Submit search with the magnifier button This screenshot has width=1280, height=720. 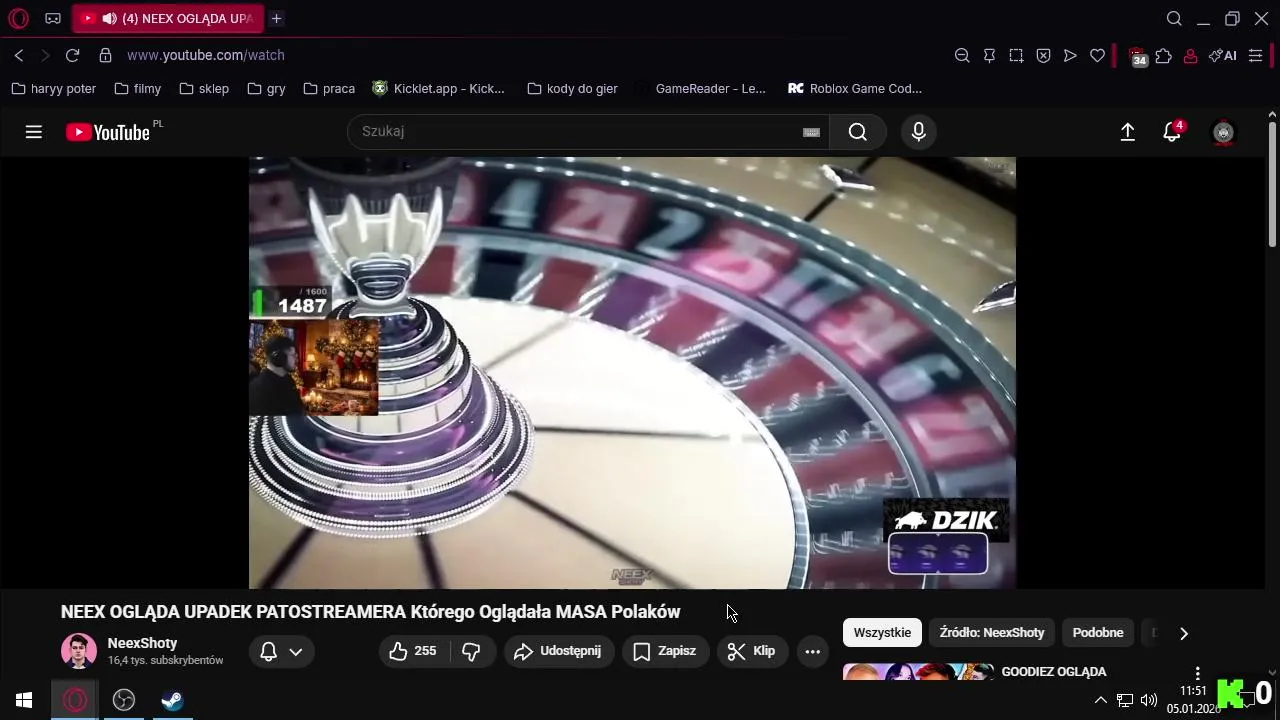(858, 132)
